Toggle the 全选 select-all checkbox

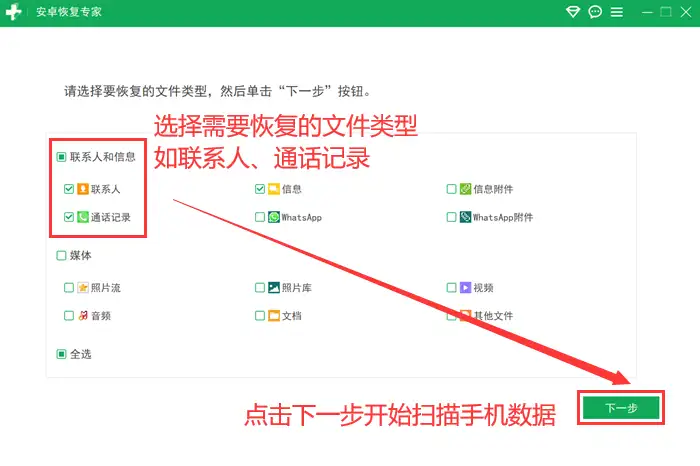61,354
